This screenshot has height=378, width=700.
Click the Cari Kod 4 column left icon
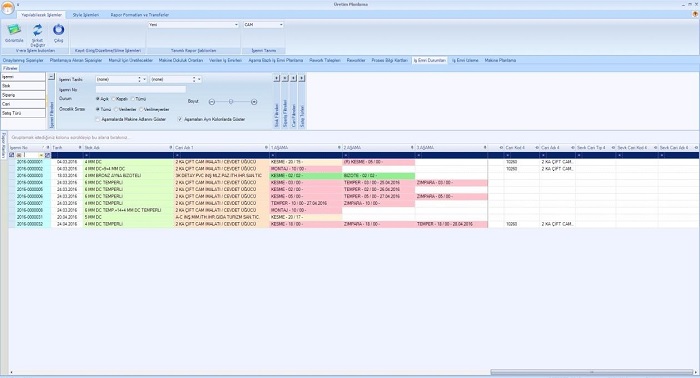[501, 148]
